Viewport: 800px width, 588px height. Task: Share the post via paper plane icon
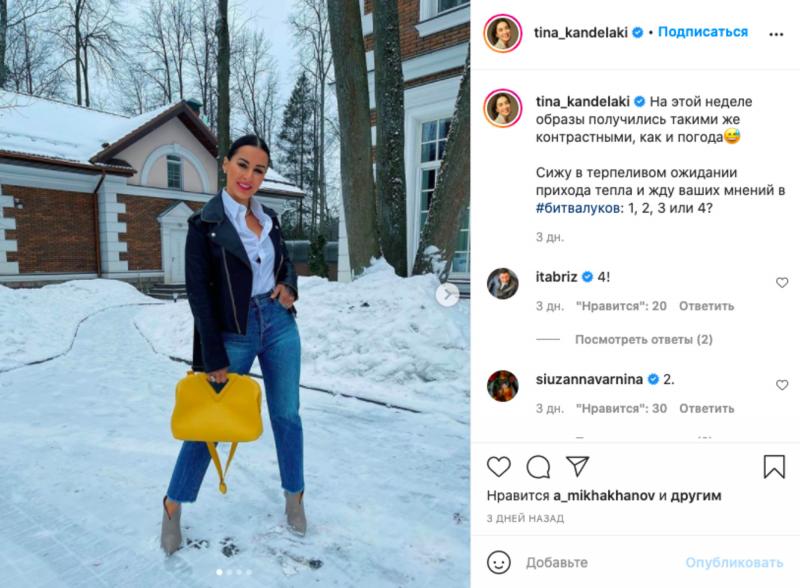[578, 466]
